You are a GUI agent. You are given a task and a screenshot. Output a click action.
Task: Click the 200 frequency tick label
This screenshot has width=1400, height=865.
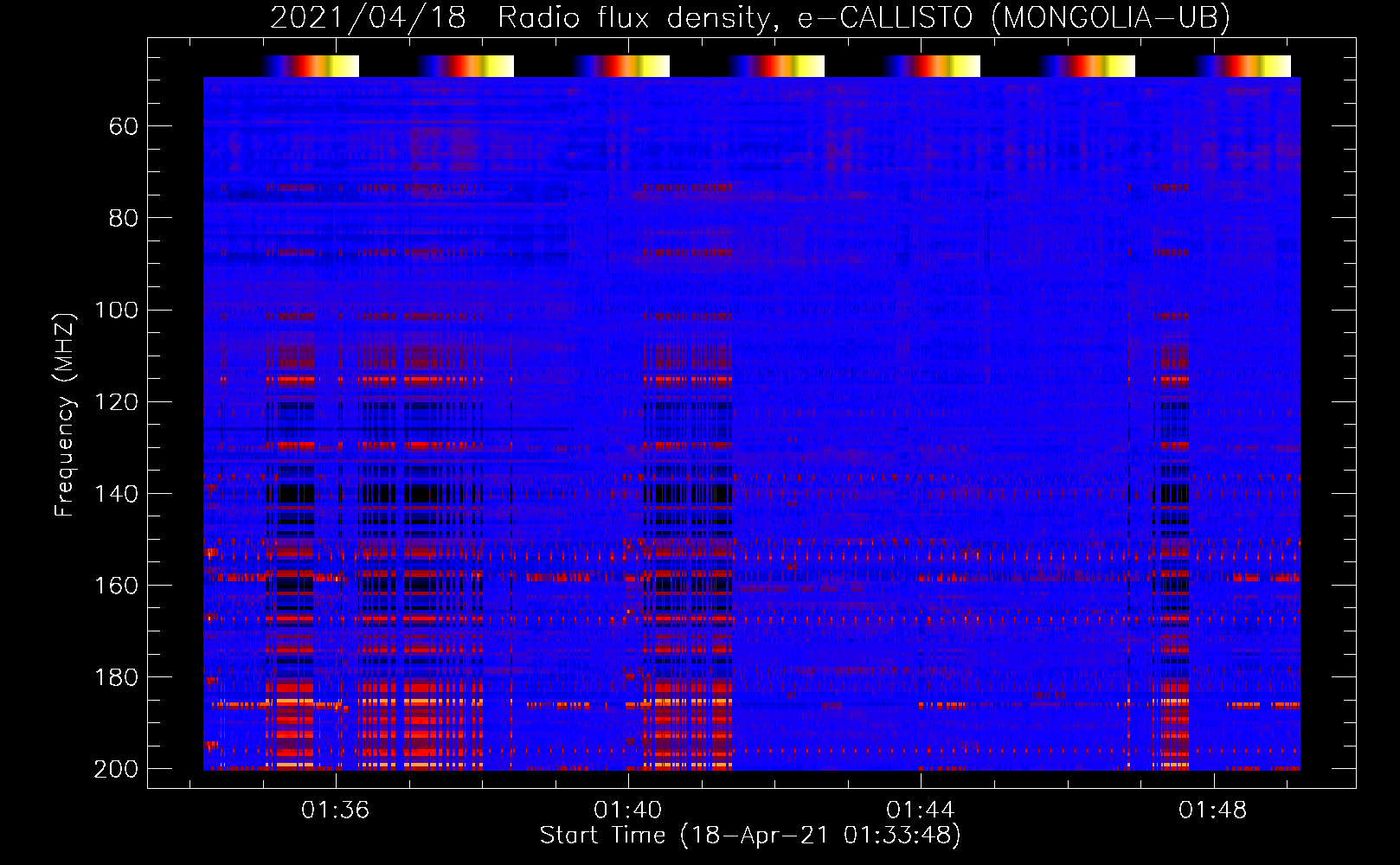pyautogui.click(x=116, y=769)
